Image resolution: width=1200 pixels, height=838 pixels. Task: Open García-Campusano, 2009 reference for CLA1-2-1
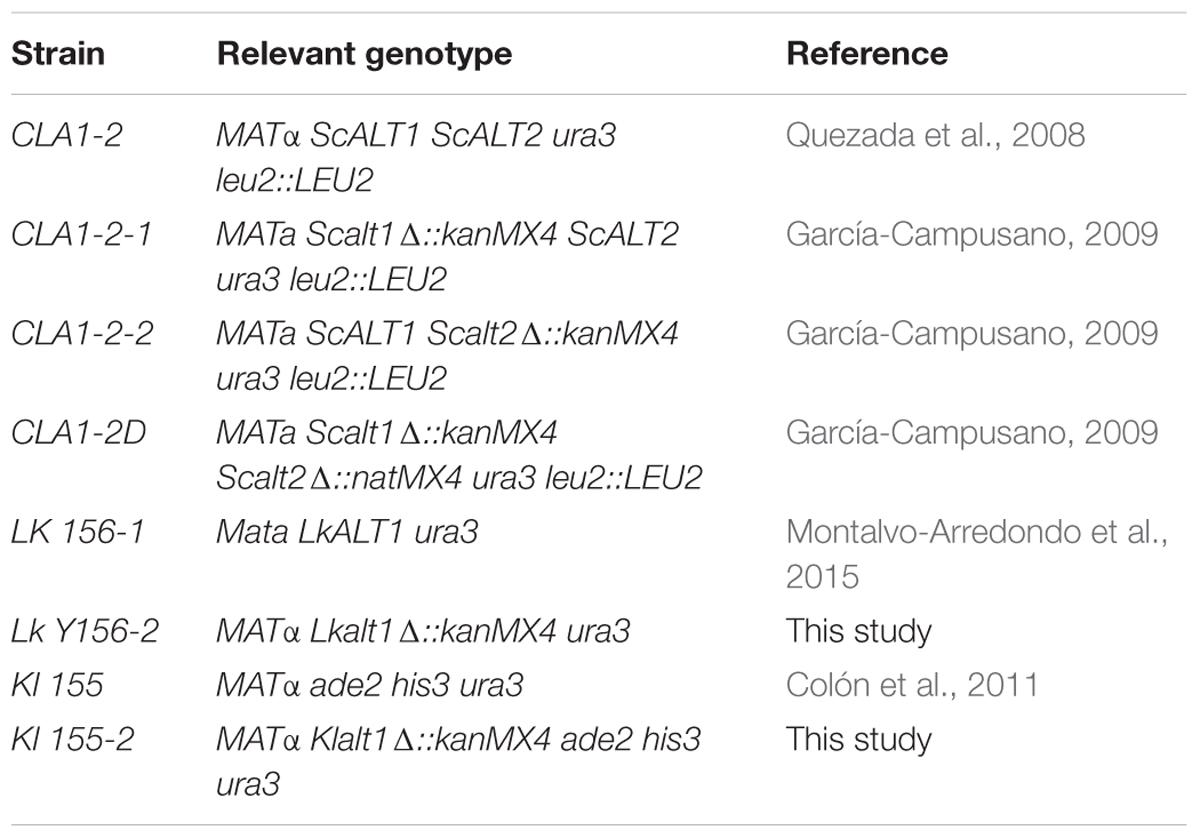(x=971, y=235)
